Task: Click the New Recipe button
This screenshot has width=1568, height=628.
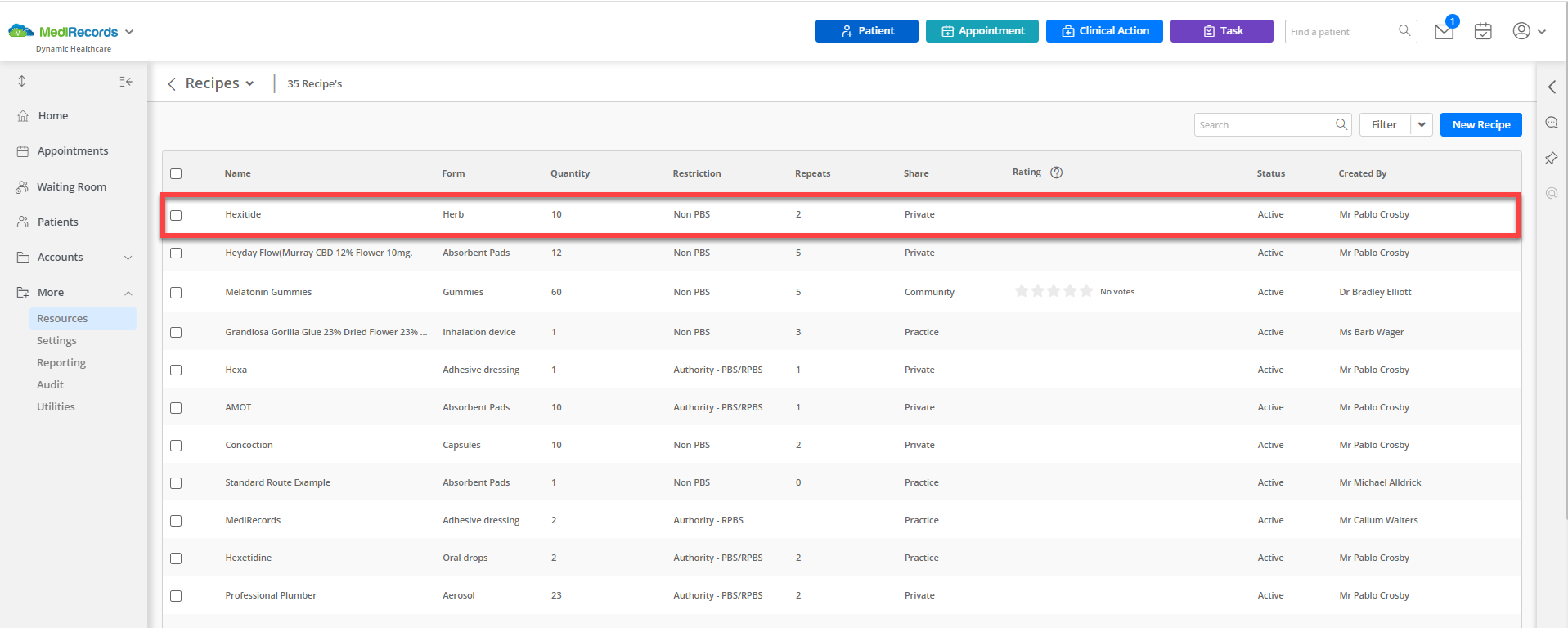Action: (x=1480, y=124)
